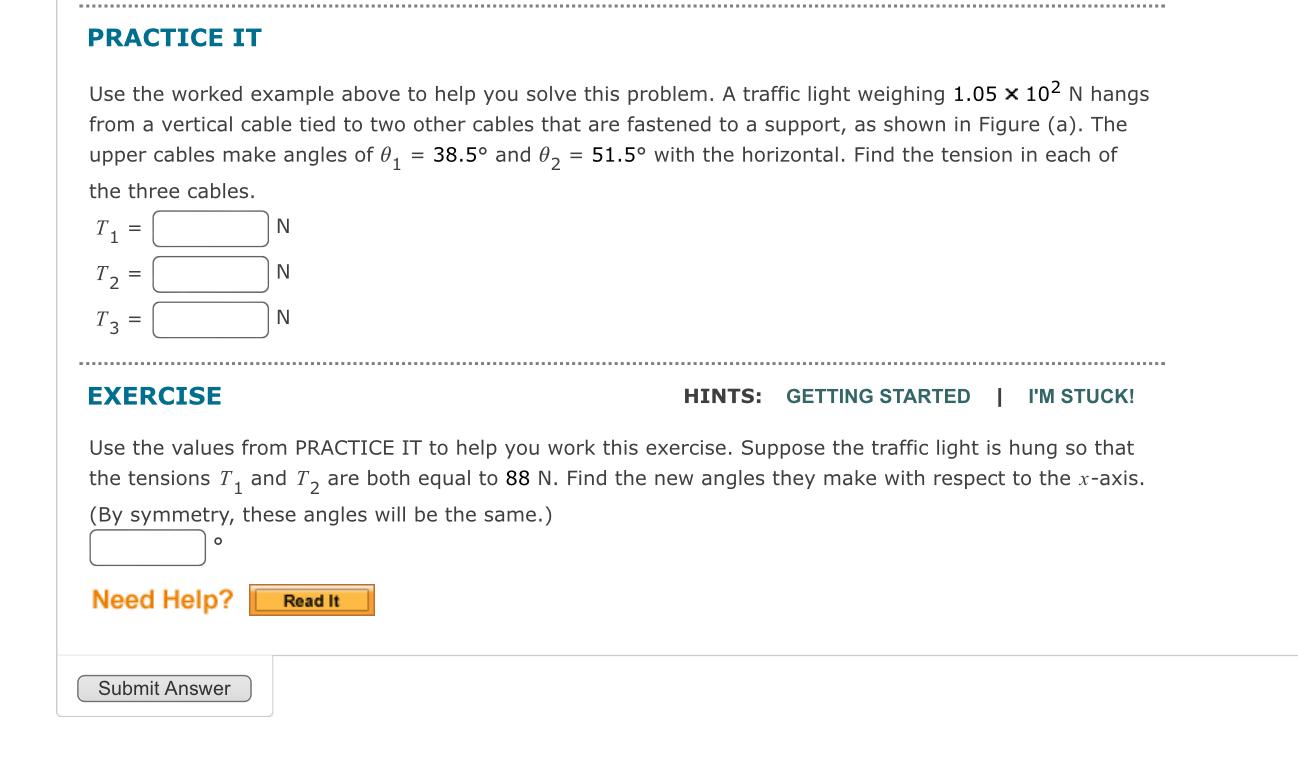Screen dimensions: 1298x760
Task: Click inside the T1 answer box
Action: click(210, 226)
